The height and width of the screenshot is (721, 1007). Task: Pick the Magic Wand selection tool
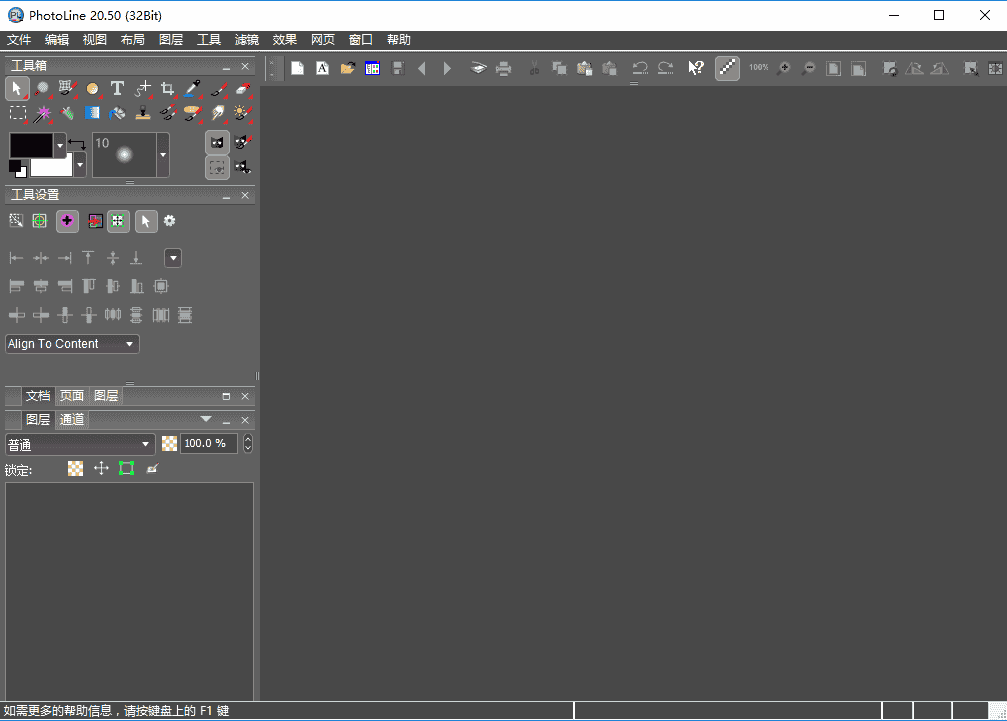[x=43, y=113]
